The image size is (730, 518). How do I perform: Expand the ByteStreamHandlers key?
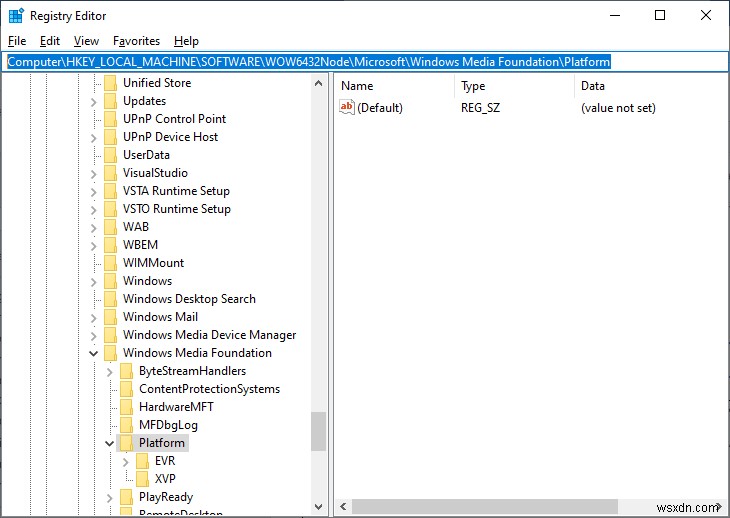click(x=110, y=371)
